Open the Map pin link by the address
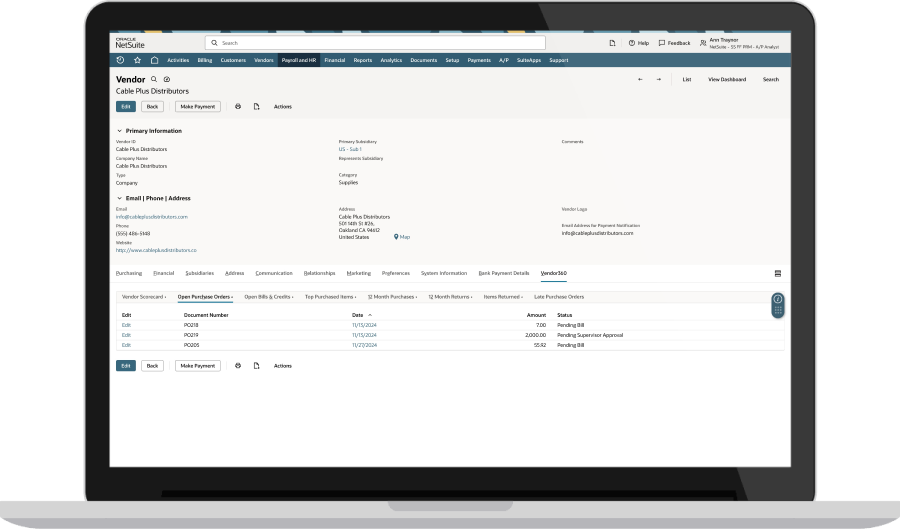Viewport: 900px width, 529px height. 401,237
